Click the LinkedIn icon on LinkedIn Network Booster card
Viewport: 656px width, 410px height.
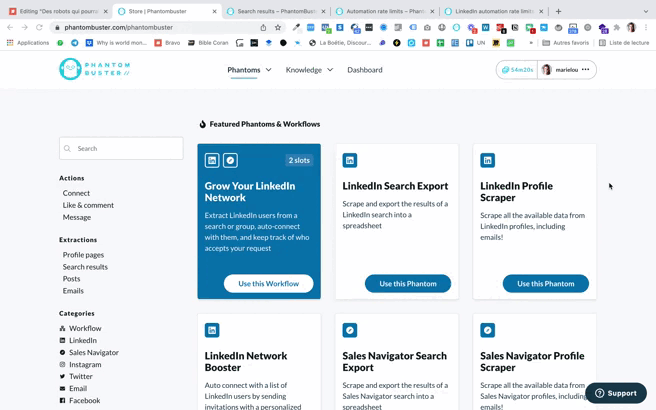tap(212, 330)
